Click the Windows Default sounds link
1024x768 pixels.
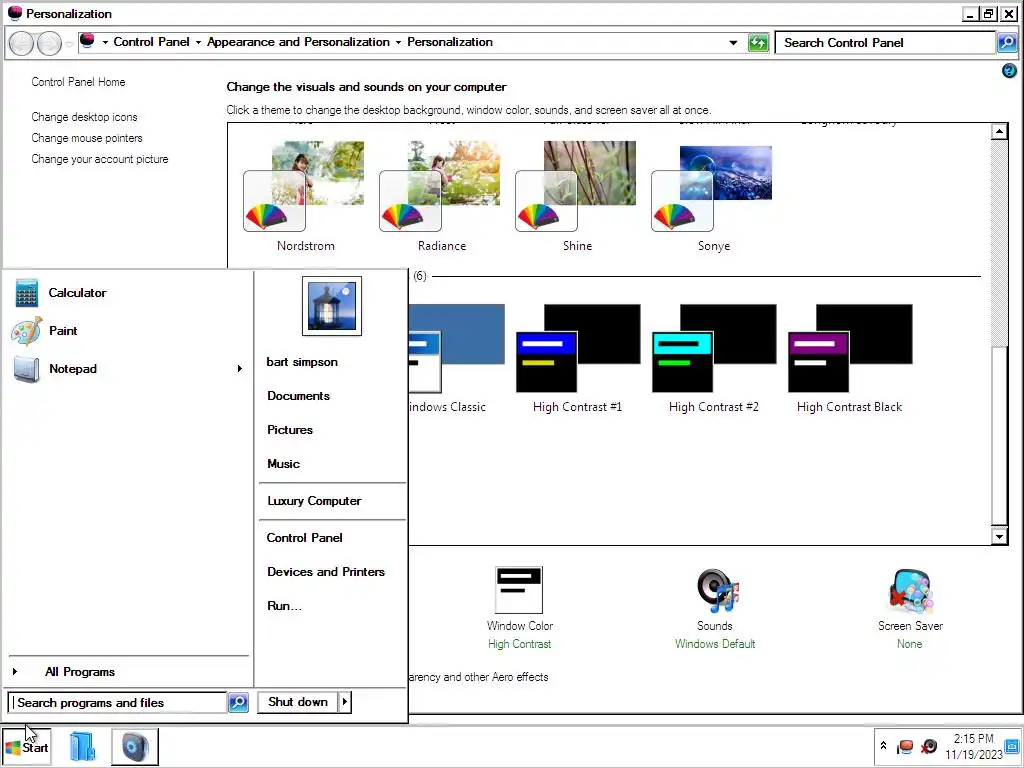pos(715,644)
